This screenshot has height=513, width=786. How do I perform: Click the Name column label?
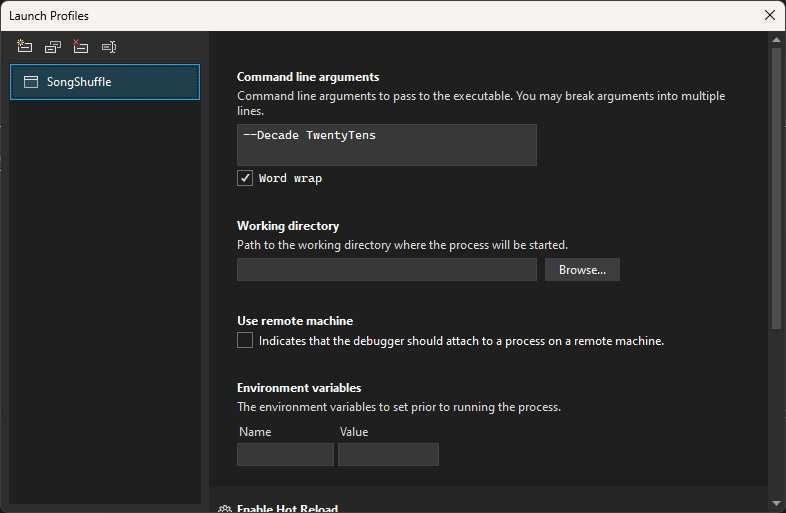pos(255,432)
